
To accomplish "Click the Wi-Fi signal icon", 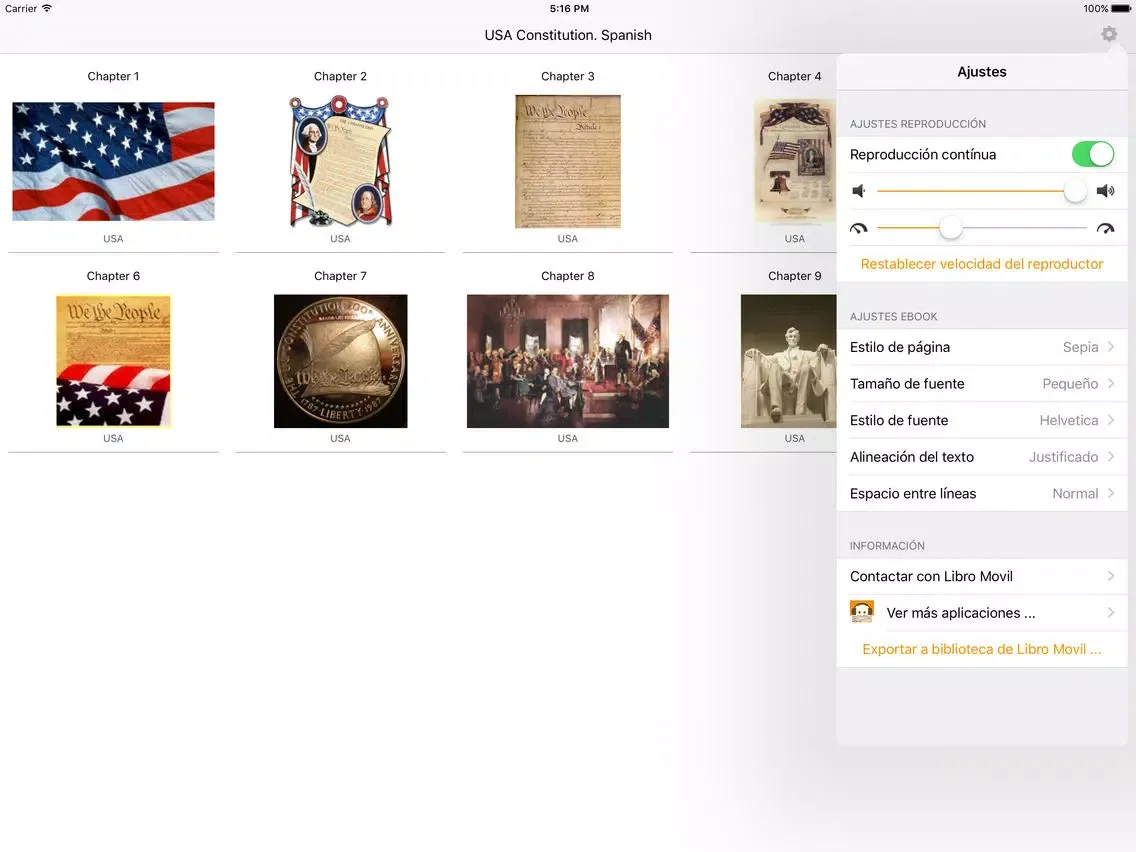I will tap(47, 9).
